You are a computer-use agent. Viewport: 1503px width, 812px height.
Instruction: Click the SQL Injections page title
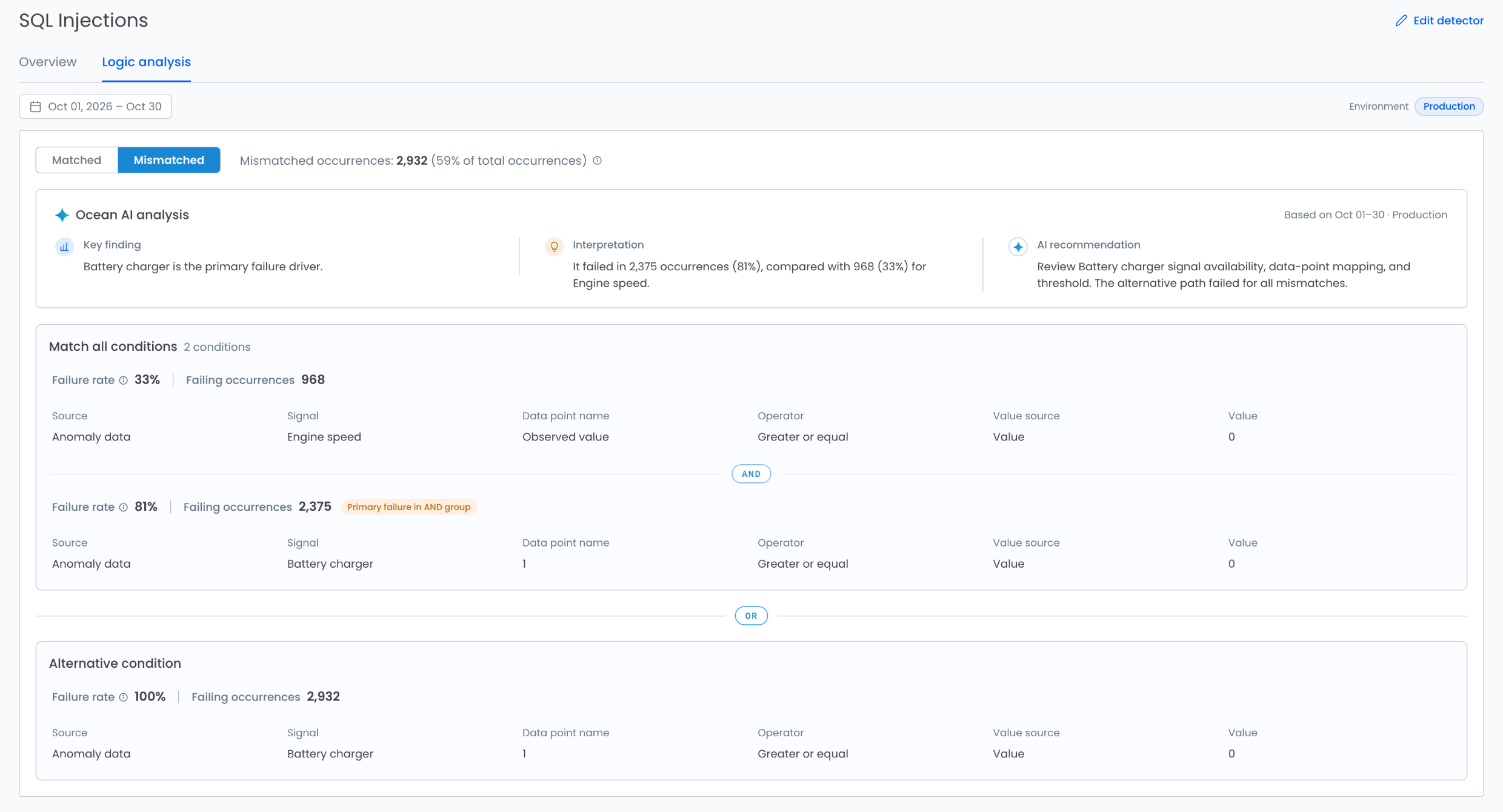pos(84,21)
